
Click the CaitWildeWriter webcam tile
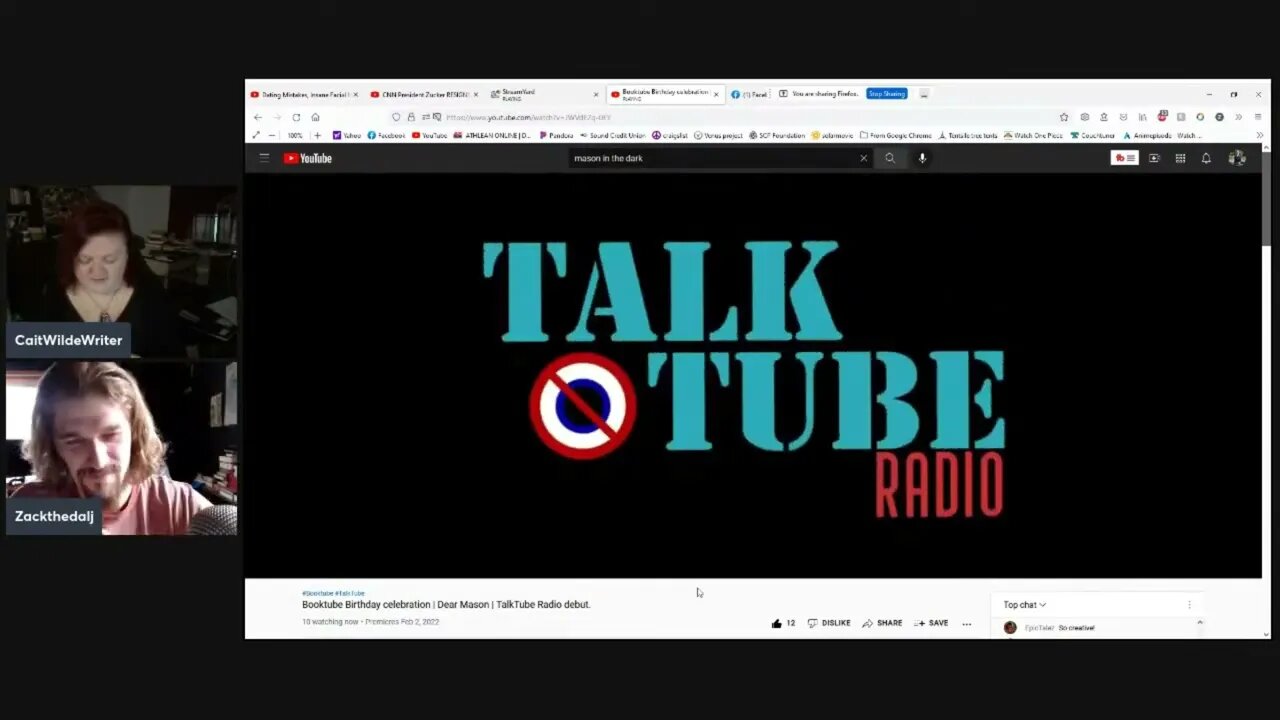coord(122,271)
